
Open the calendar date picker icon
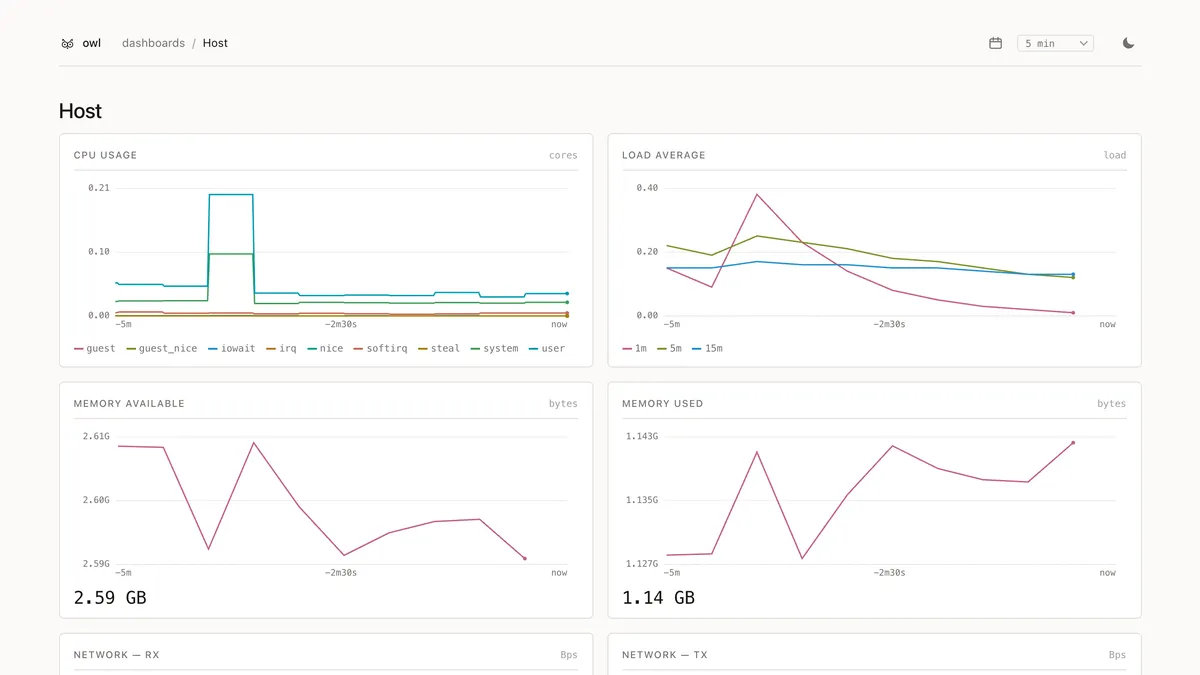click(x=995, y=43)
